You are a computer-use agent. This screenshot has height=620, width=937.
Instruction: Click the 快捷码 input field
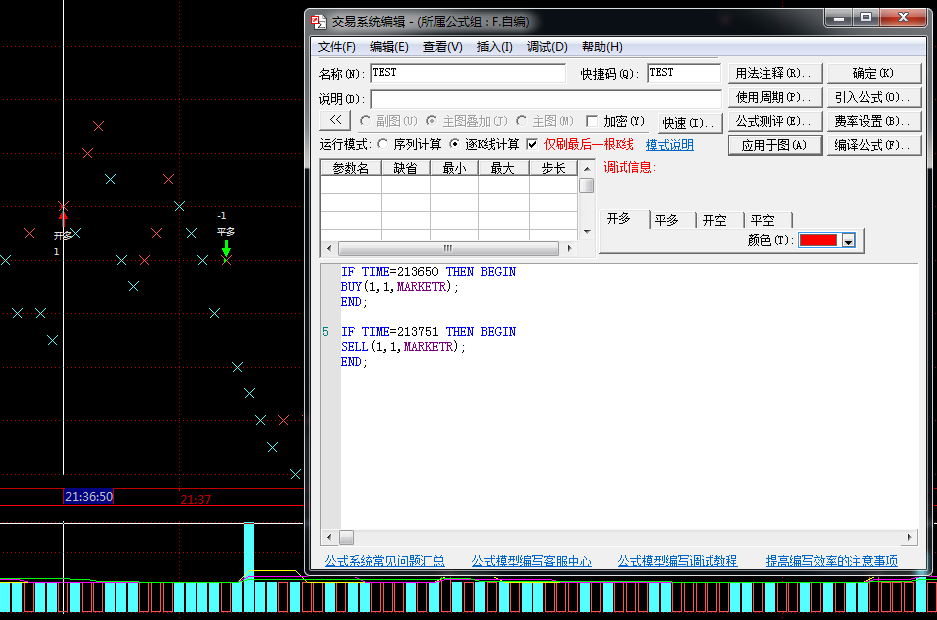684,73
